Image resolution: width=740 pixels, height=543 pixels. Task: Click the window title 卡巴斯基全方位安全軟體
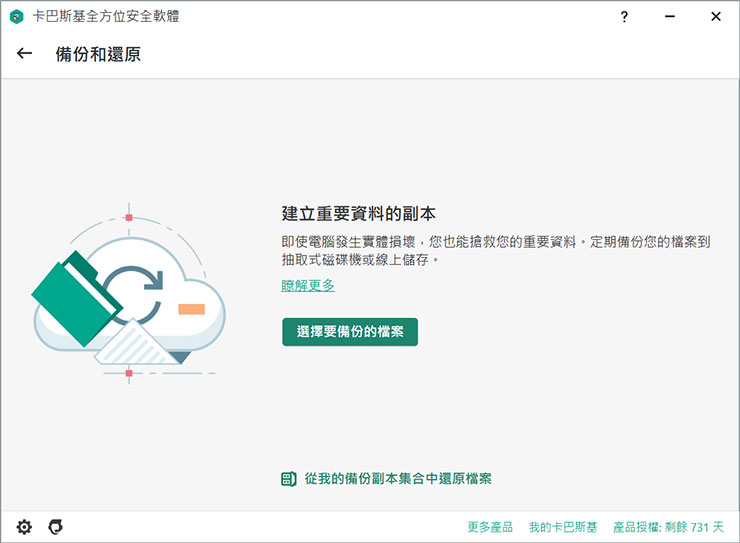point(106,17)
